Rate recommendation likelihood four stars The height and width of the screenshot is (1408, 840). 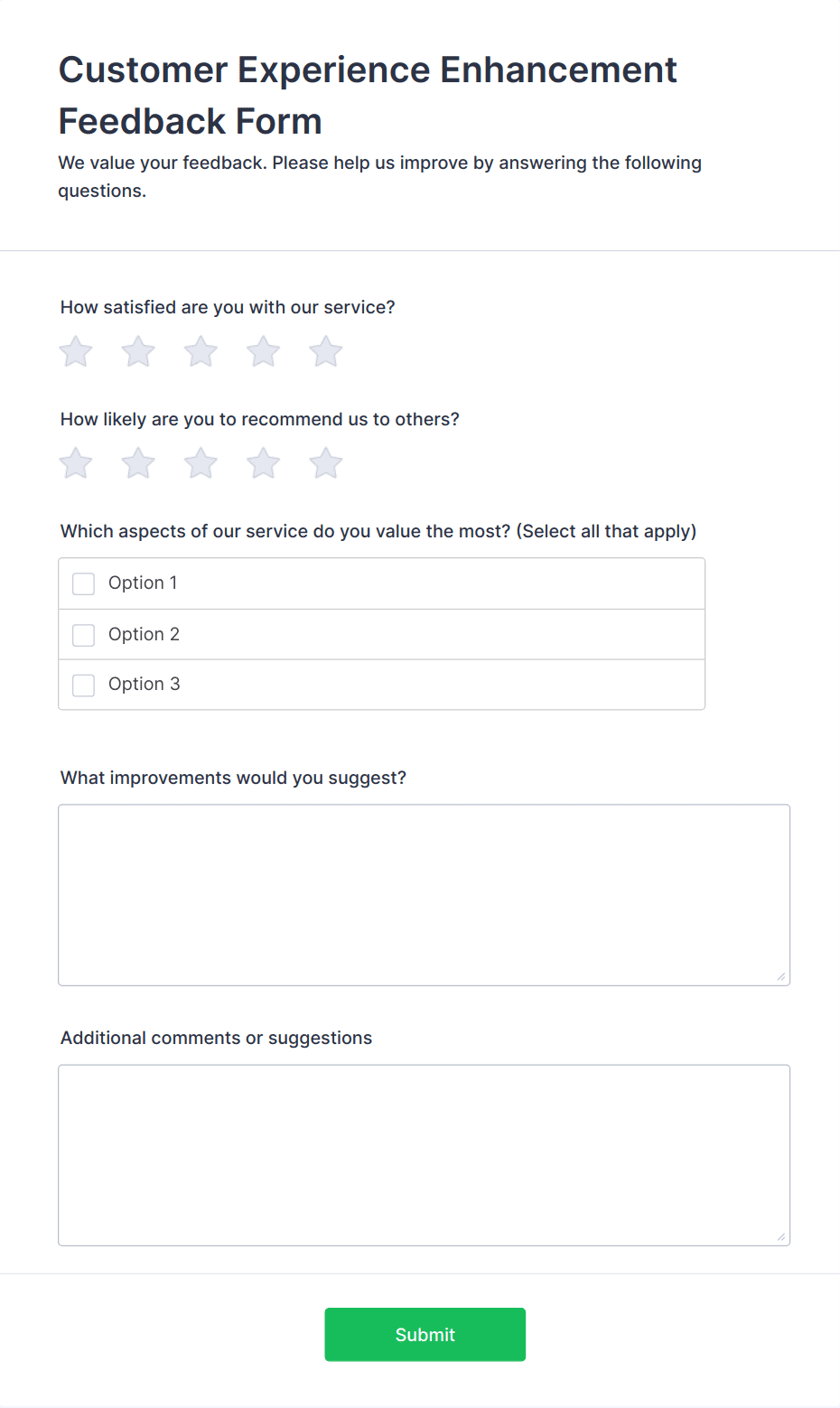point(262,462)
